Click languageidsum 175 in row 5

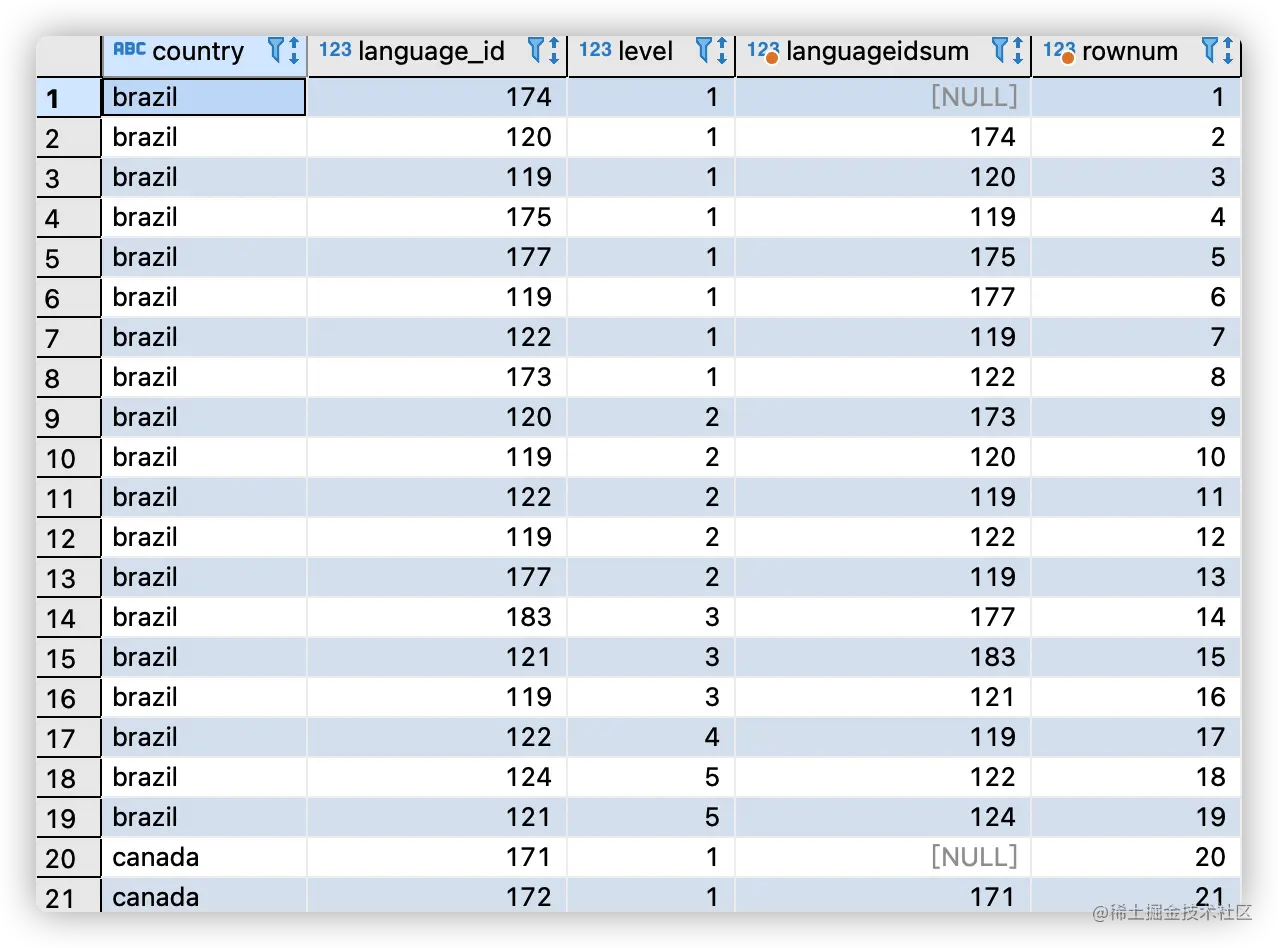point(883,257)
